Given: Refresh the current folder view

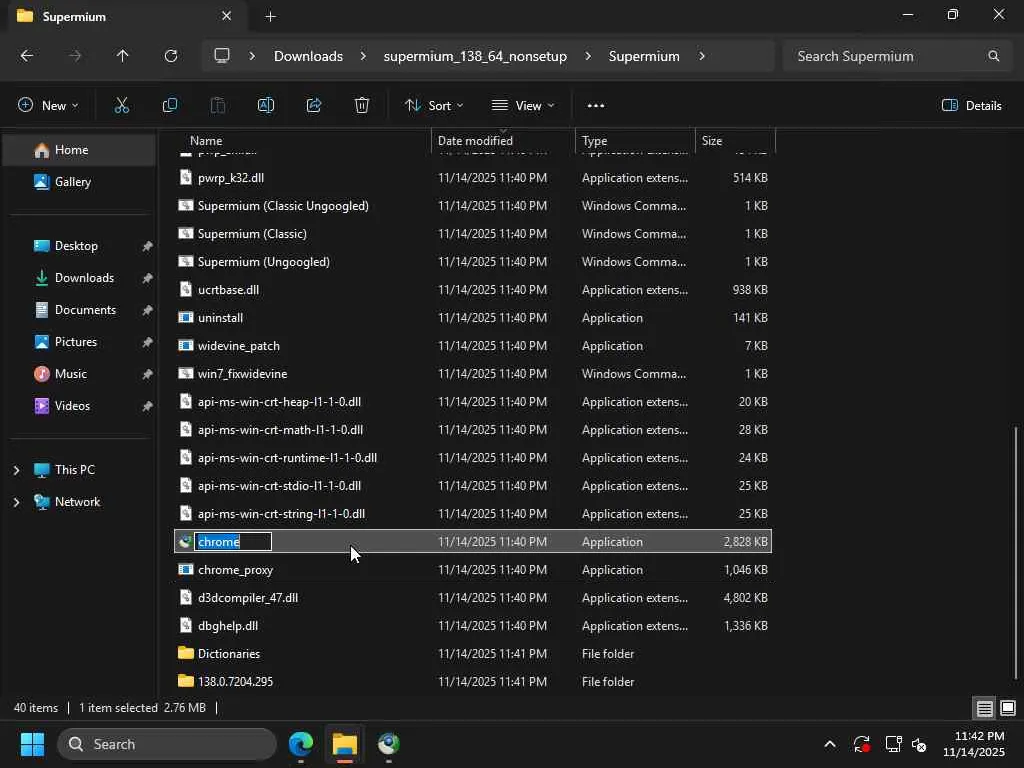Looking at the screenshot, I should pyautogui.click(x=171, y=56).
